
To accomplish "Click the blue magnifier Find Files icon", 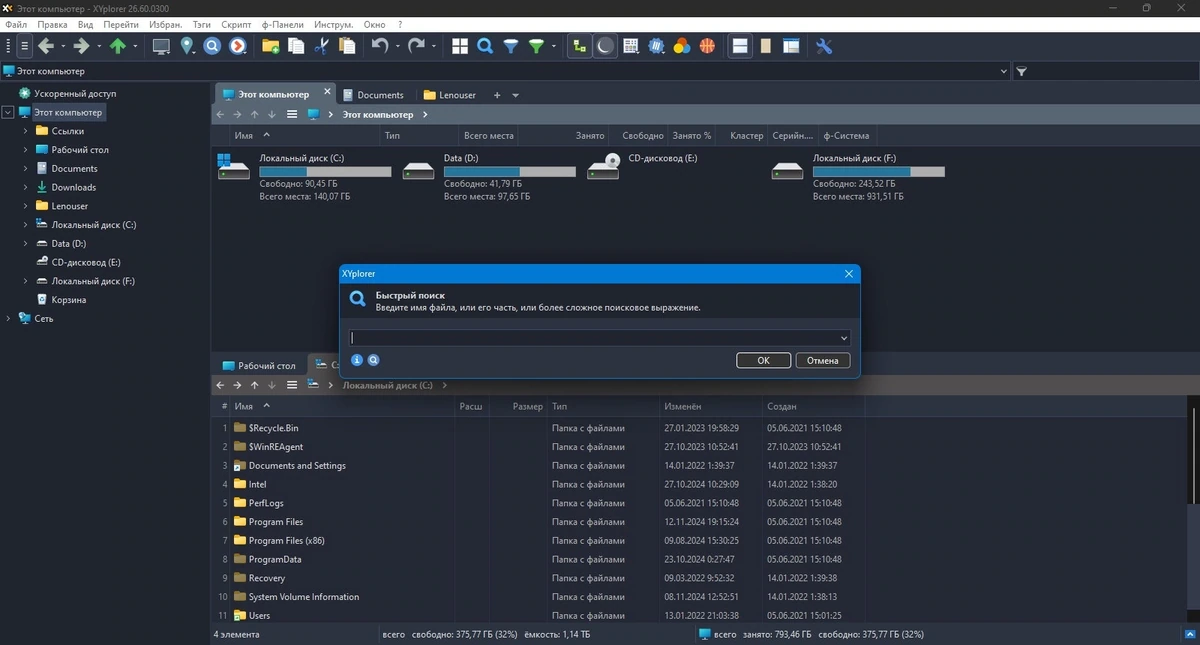I will (485, 46).
